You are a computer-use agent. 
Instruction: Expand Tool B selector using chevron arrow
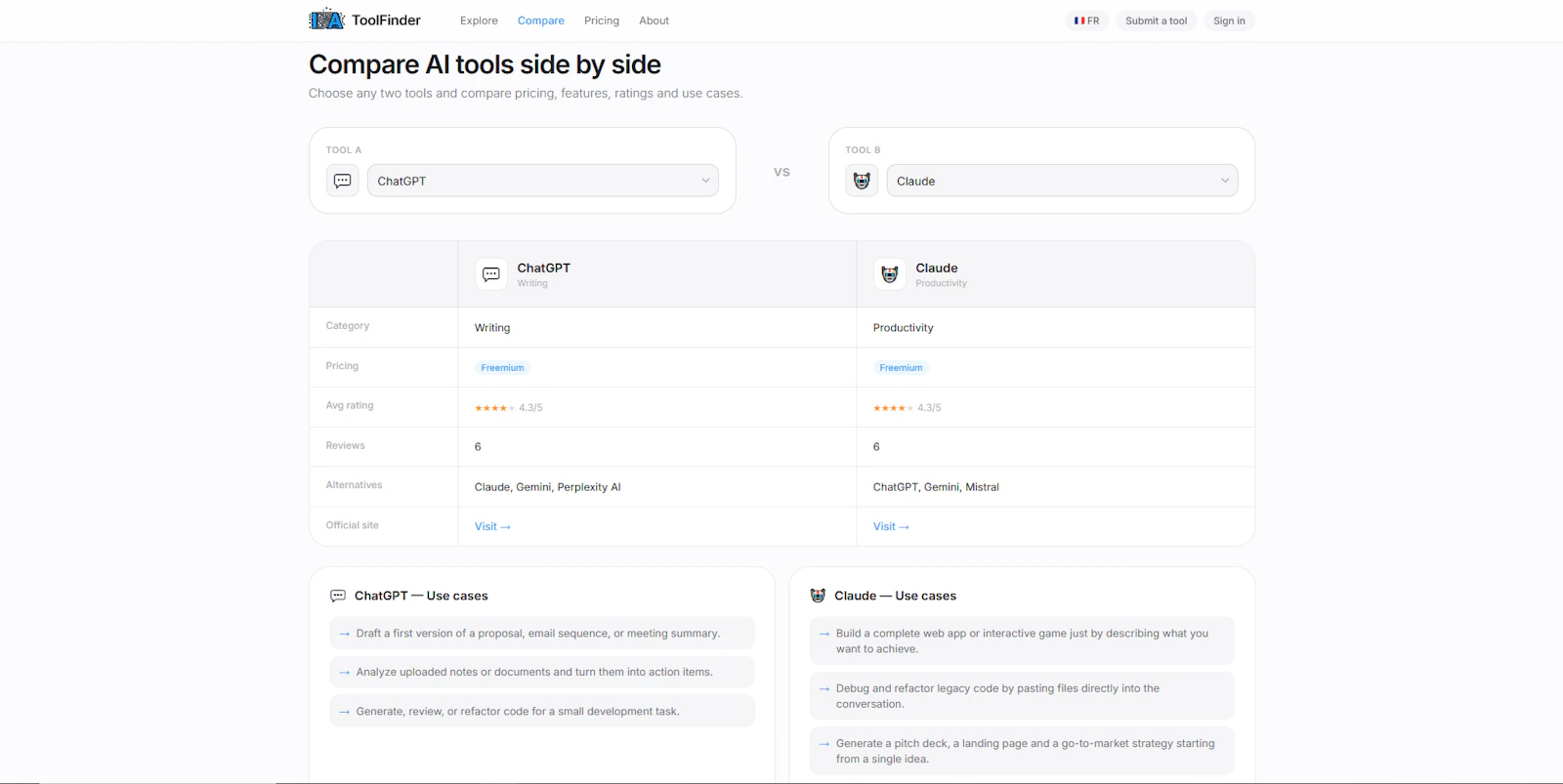coord(1225,181)
